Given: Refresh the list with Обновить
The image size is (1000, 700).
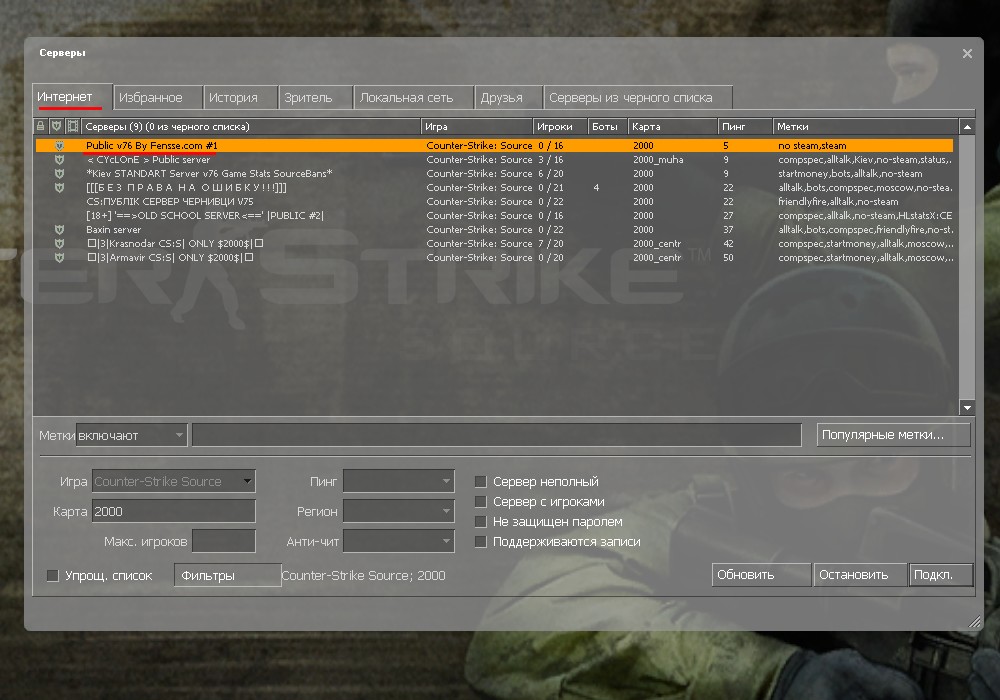Looking at the screenshot, I should tap(761, 574).
